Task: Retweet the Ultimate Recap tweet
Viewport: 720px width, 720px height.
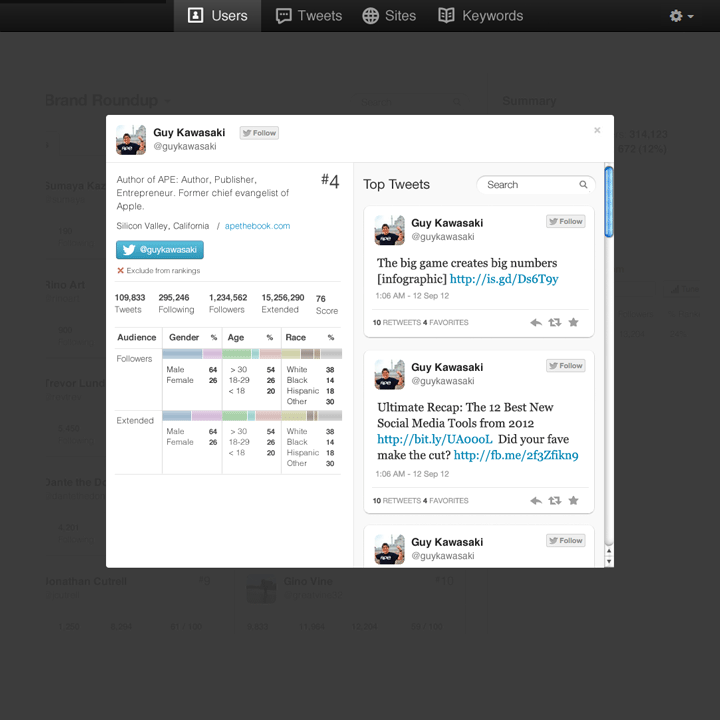Action: click(x=555, y=500)
